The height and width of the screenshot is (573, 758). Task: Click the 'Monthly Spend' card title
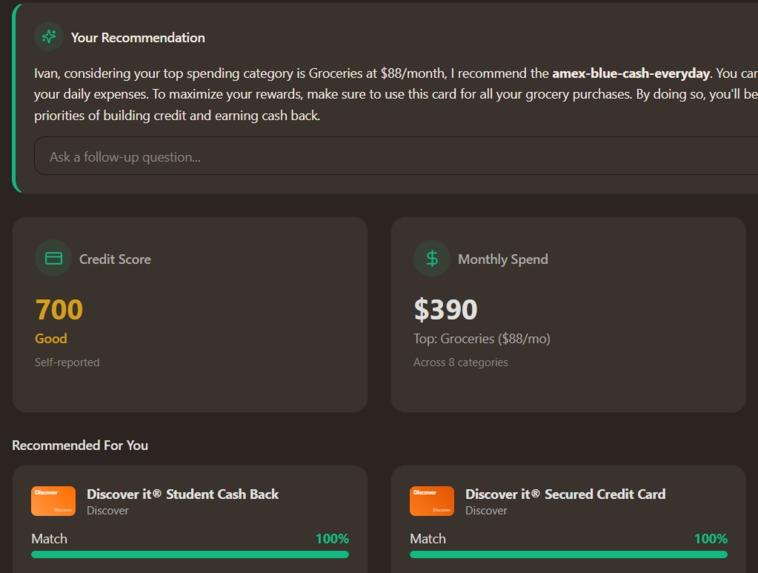503,259
